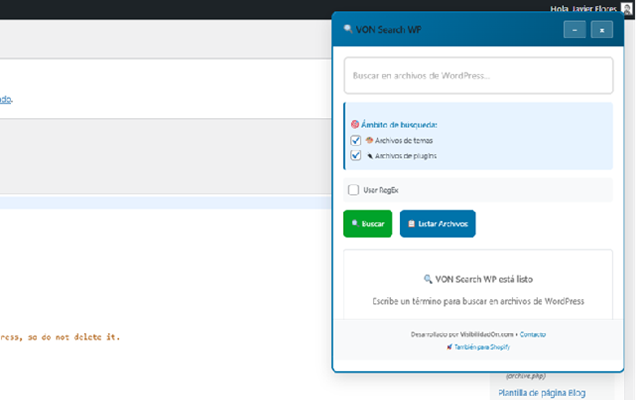The width and height of the screenshot is (640, 400).
Task: Focus the WordPress file search field
Action: pyautogui.click(x=478, y=76)
